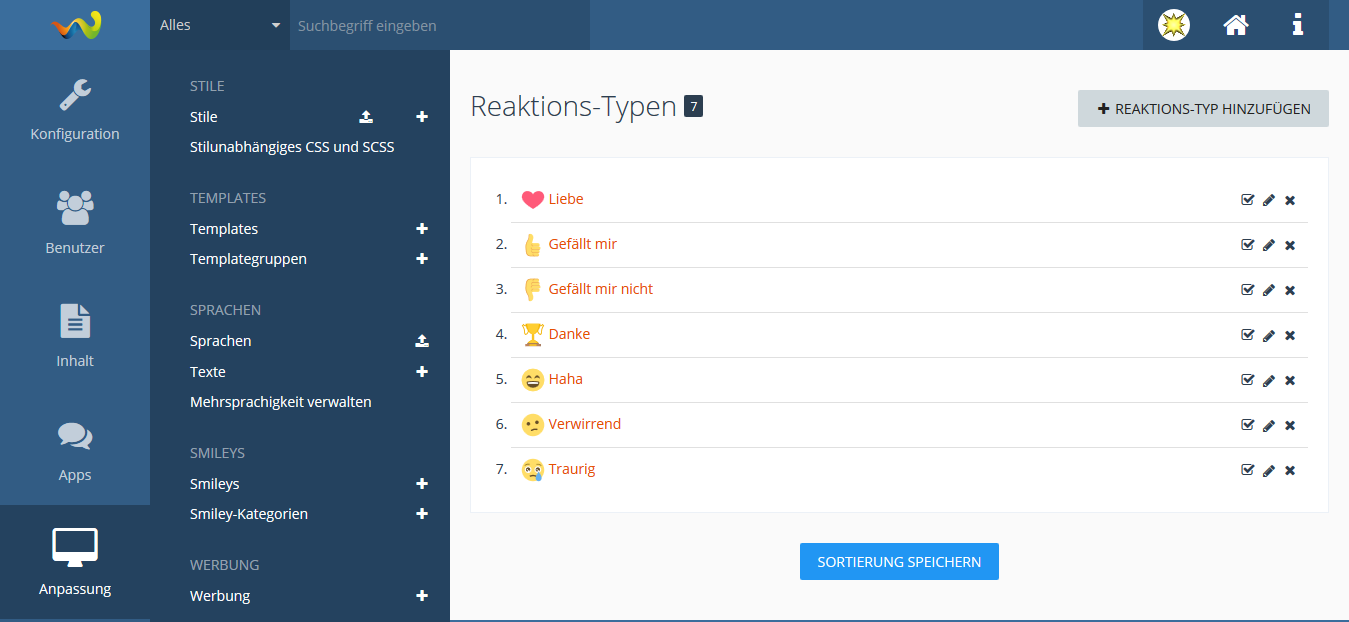Open the Konfiguration section
Screen dimensions: 1349x622
pos(75,110)
